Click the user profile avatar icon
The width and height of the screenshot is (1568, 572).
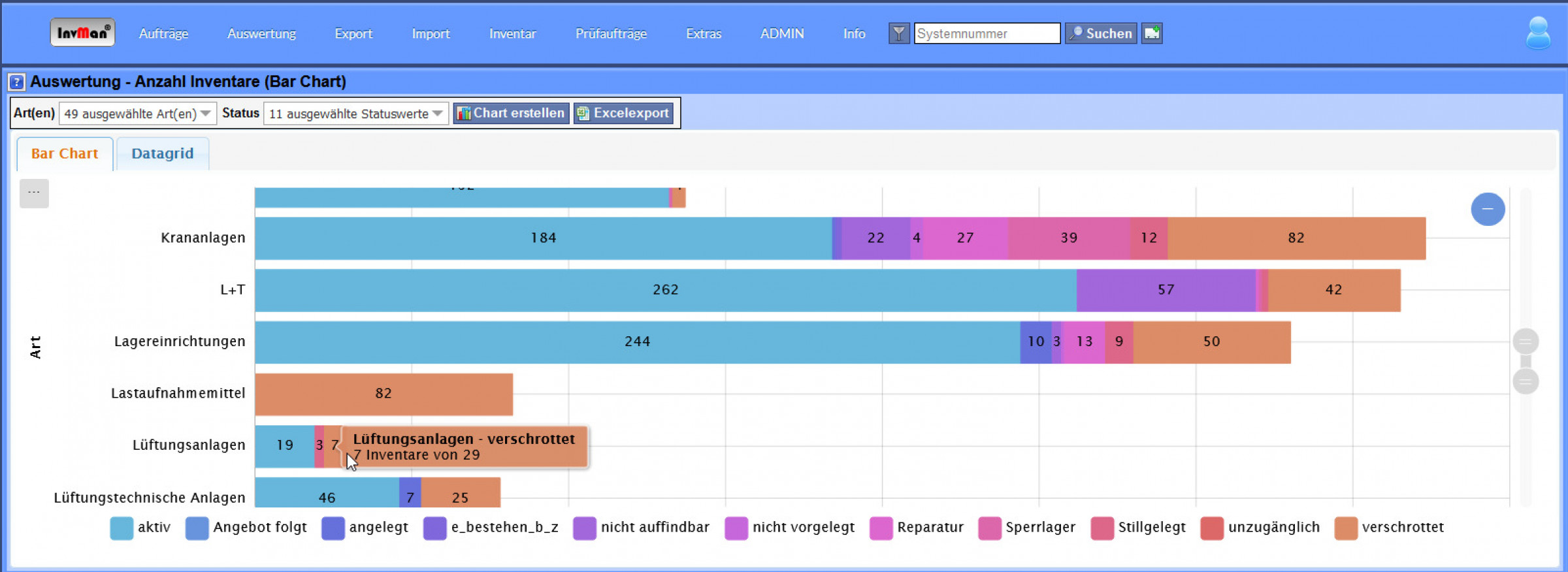pyautogui.click(x=1538, y=33)
